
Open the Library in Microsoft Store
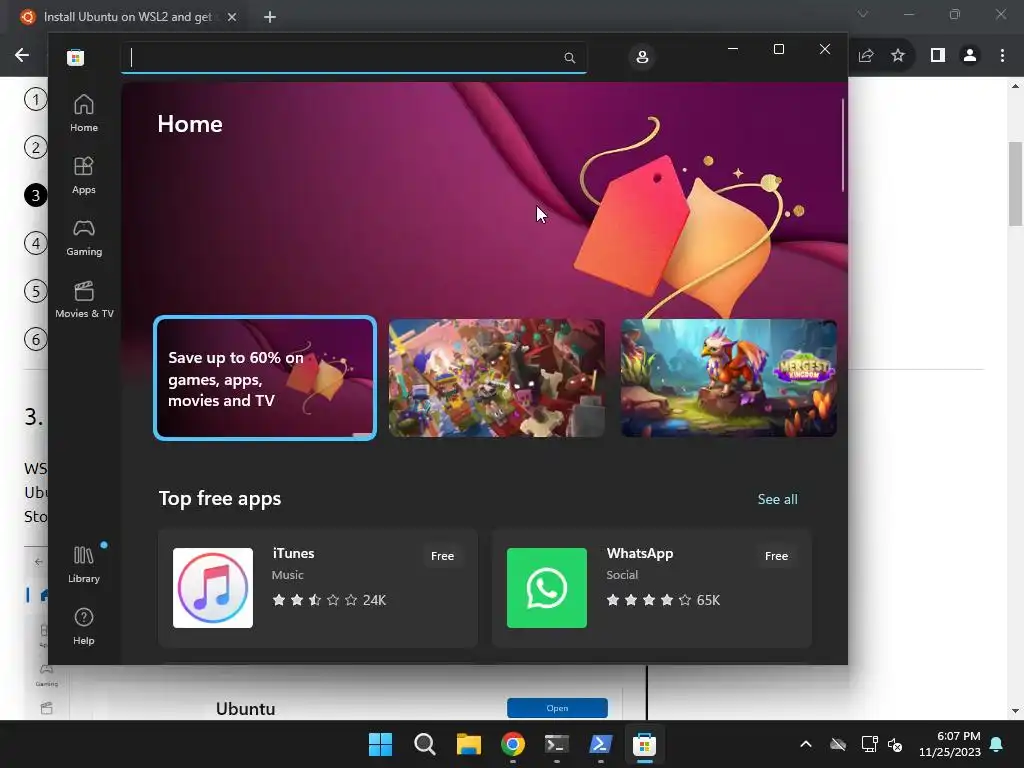84,565
